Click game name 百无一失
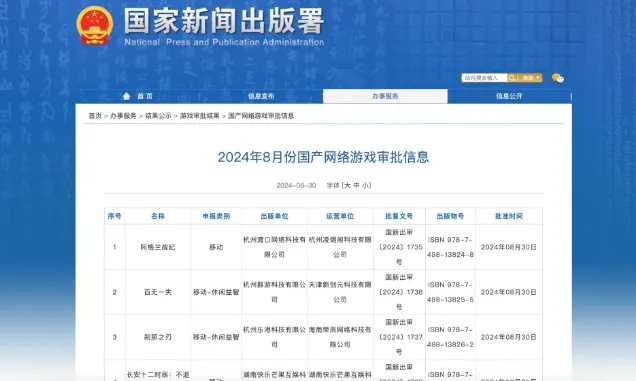636x381 pixels. pos(158,292)
